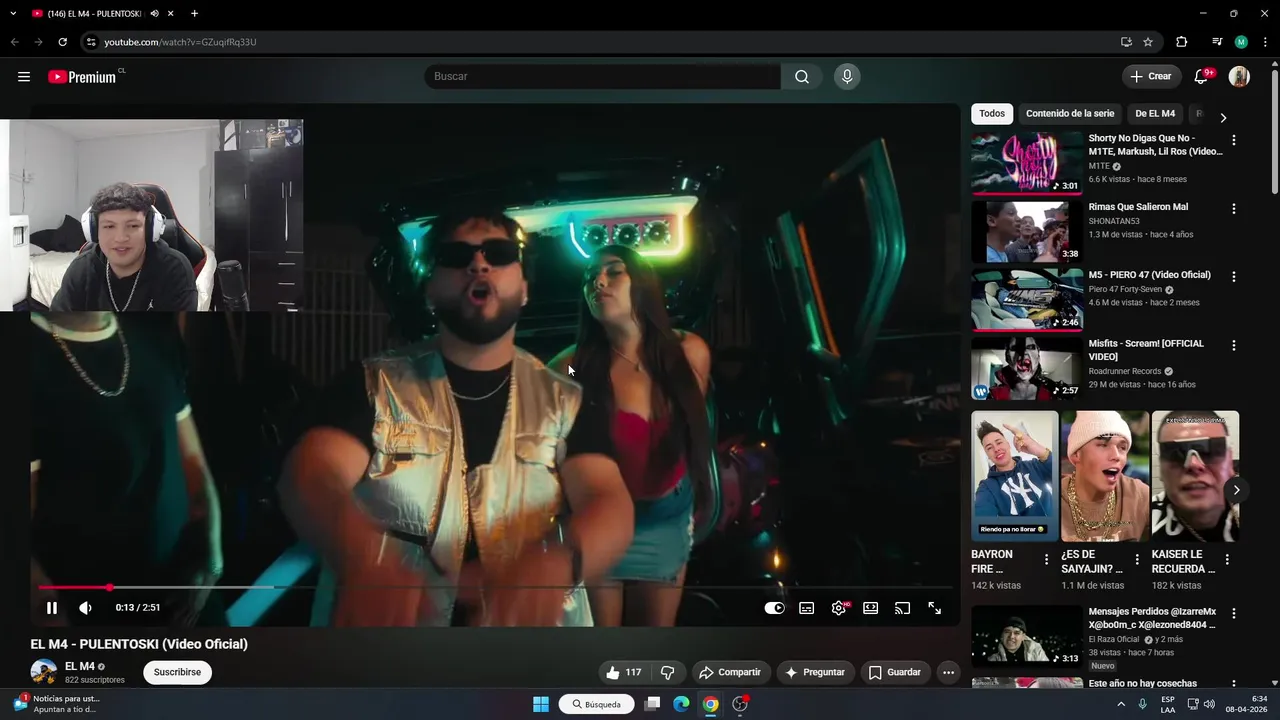Open video player settings gear
Screen dimensions: 1280x720
tap(839, 608)
